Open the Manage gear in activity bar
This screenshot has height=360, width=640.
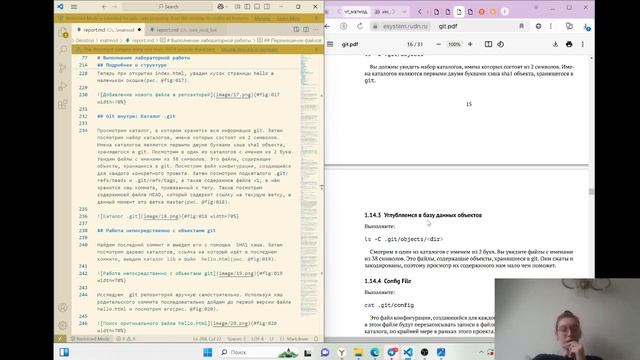[62, 325]
